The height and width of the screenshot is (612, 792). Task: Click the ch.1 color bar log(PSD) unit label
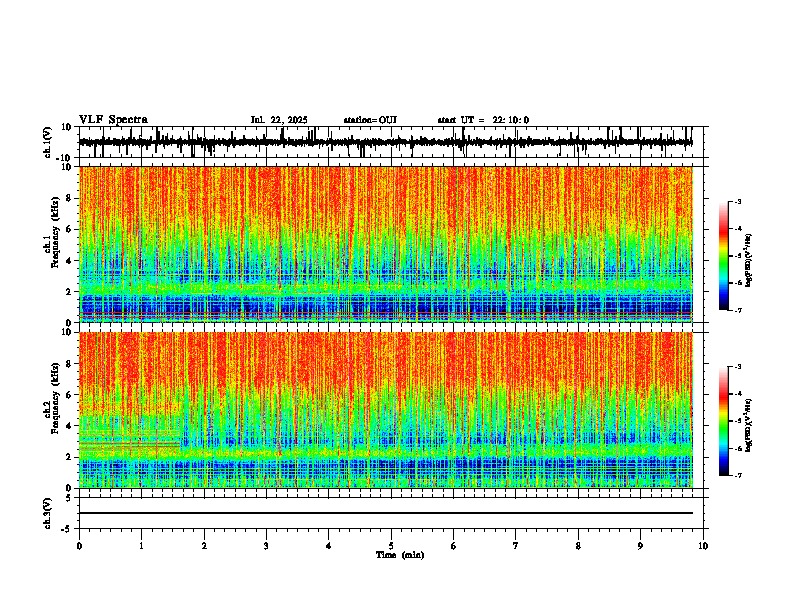pos(749,261)
